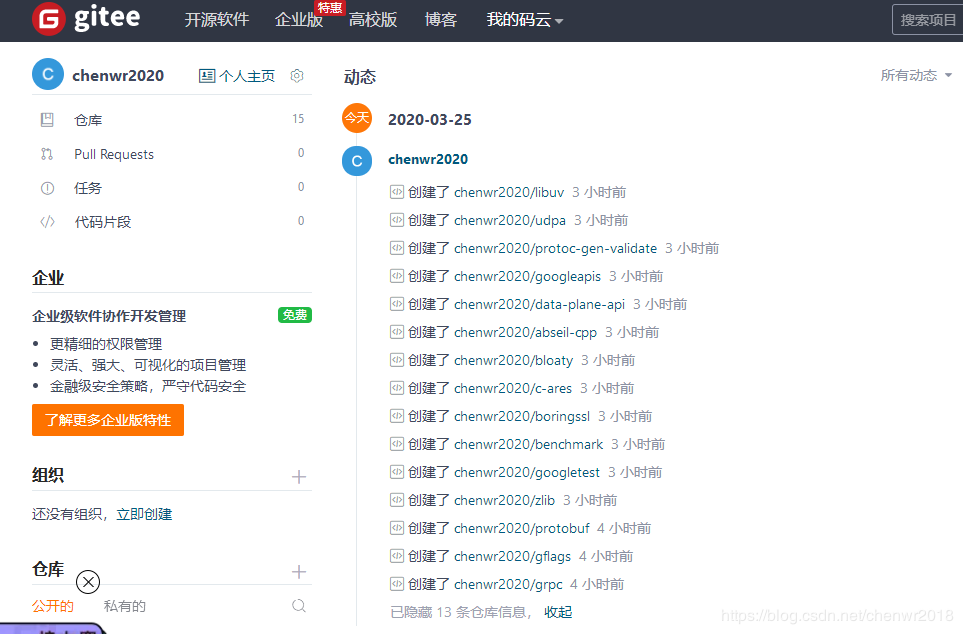Click the repo icon beside c-ares entry

[x=397, y=388]
